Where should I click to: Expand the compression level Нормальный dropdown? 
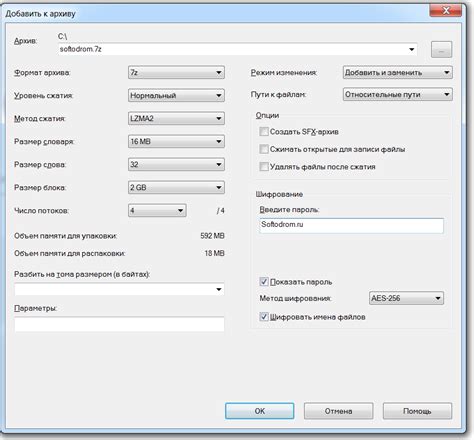pos(176,95)
